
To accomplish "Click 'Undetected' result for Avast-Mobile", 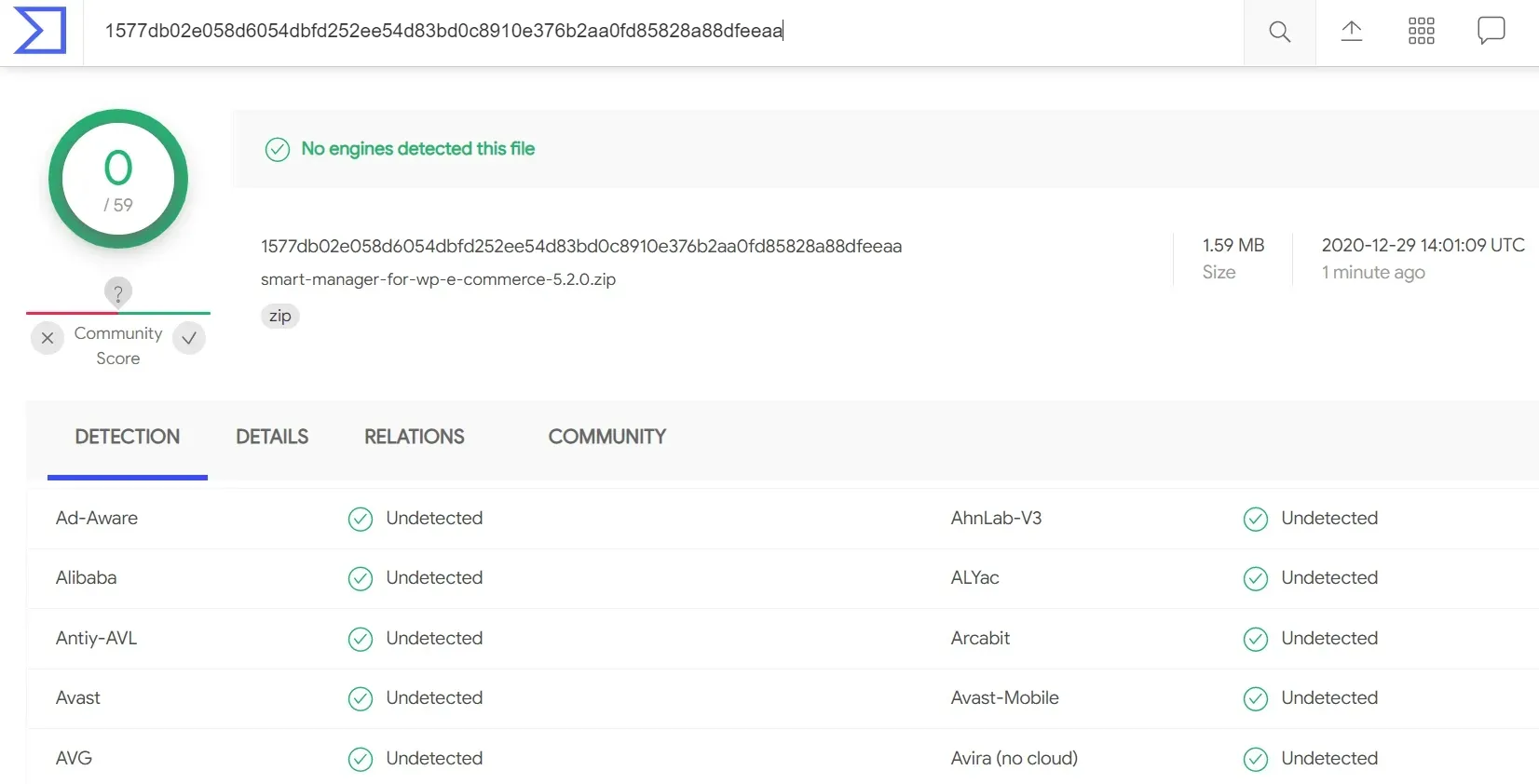I will [1330, 697].
